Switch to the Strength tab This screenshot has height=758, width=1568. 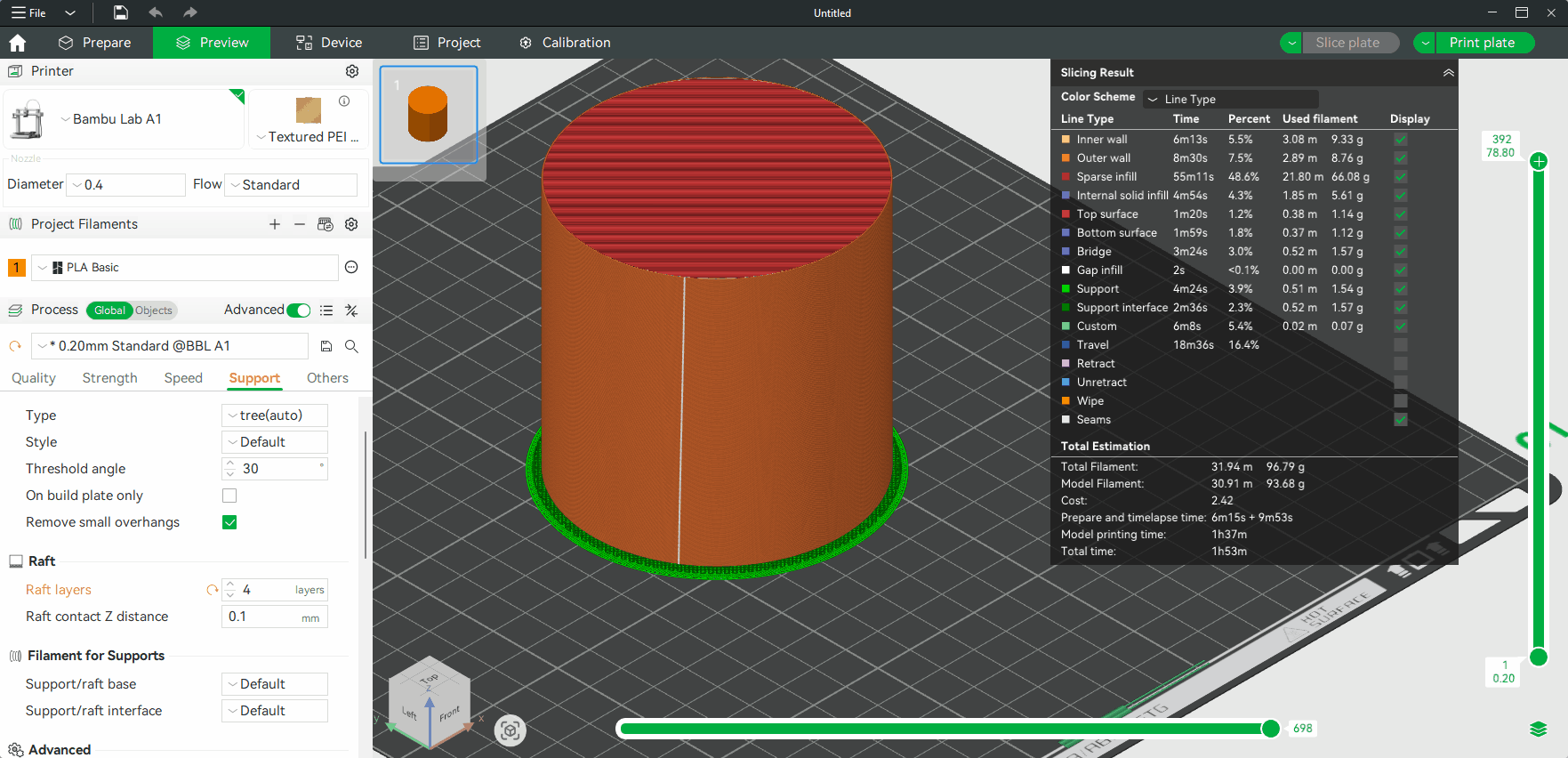(109, 378)
